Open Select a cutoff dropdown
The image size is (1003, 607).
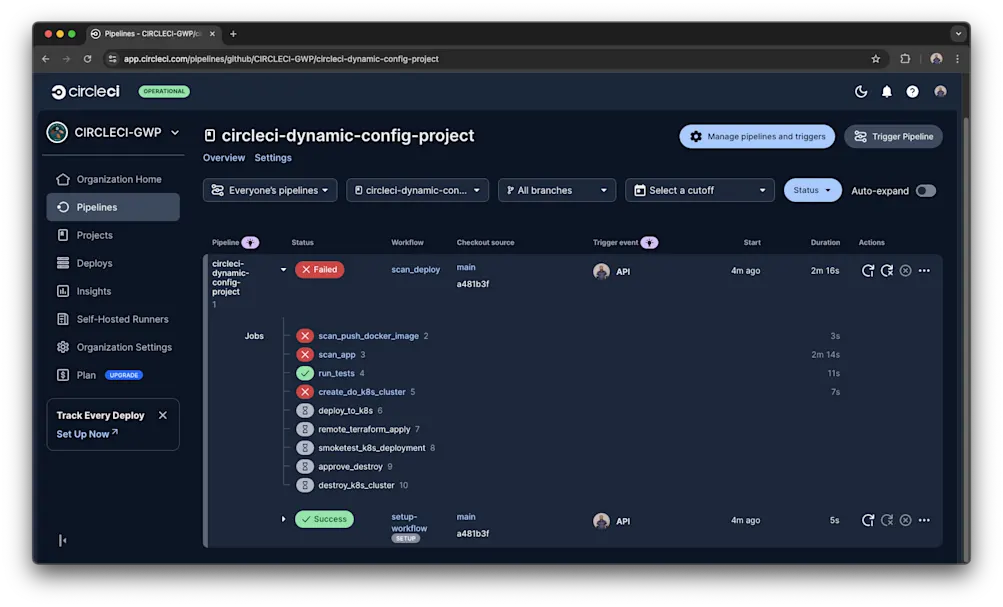[699, 190]
